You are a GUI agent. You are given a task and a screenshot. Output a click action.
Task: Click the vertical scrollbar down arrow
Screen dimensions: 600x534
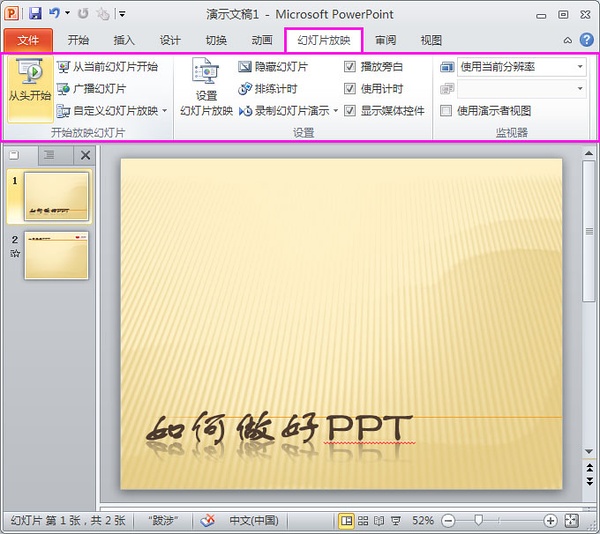589,452
